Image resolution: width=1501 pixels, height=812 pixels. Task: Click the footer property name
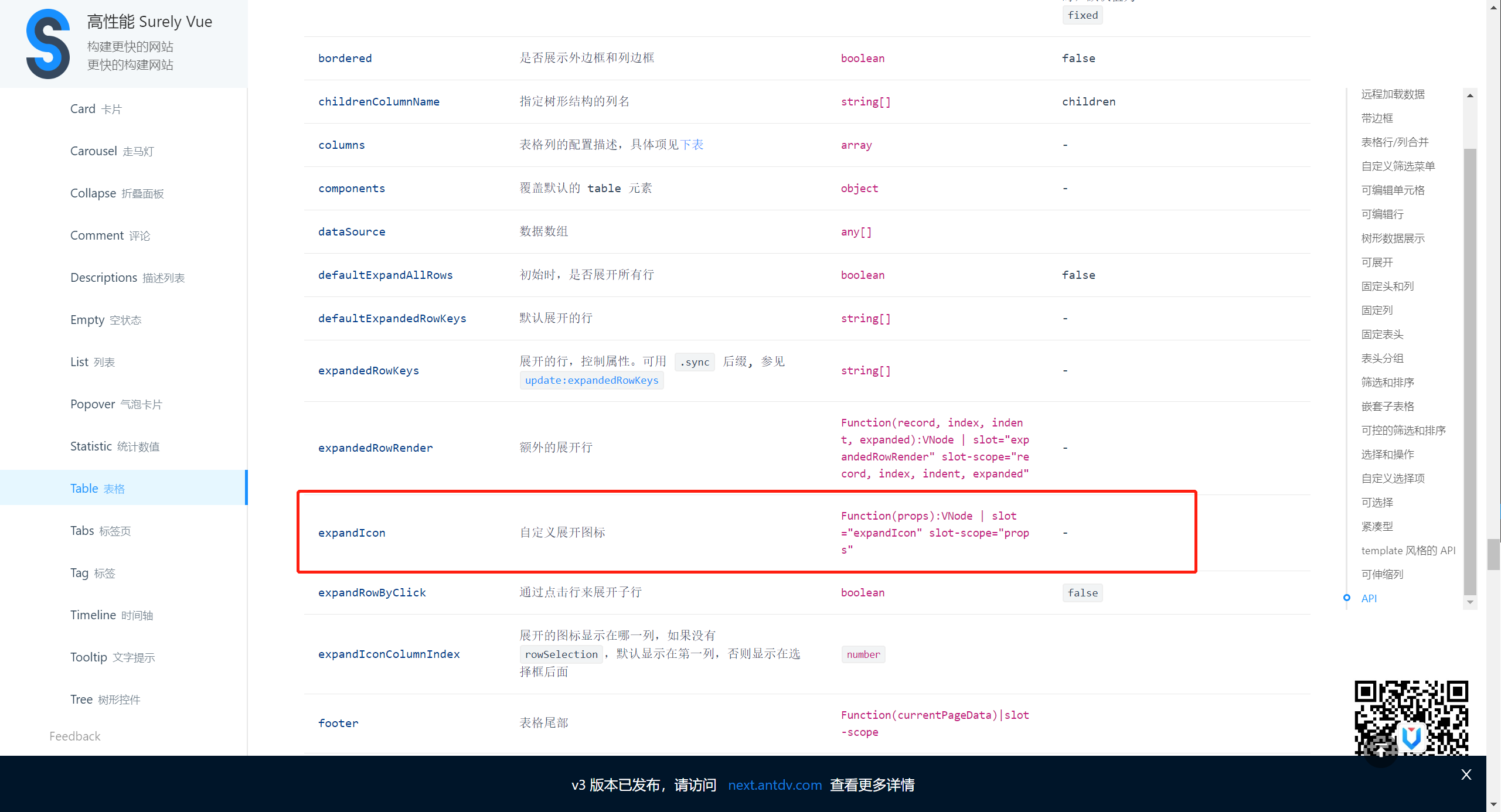338,723
